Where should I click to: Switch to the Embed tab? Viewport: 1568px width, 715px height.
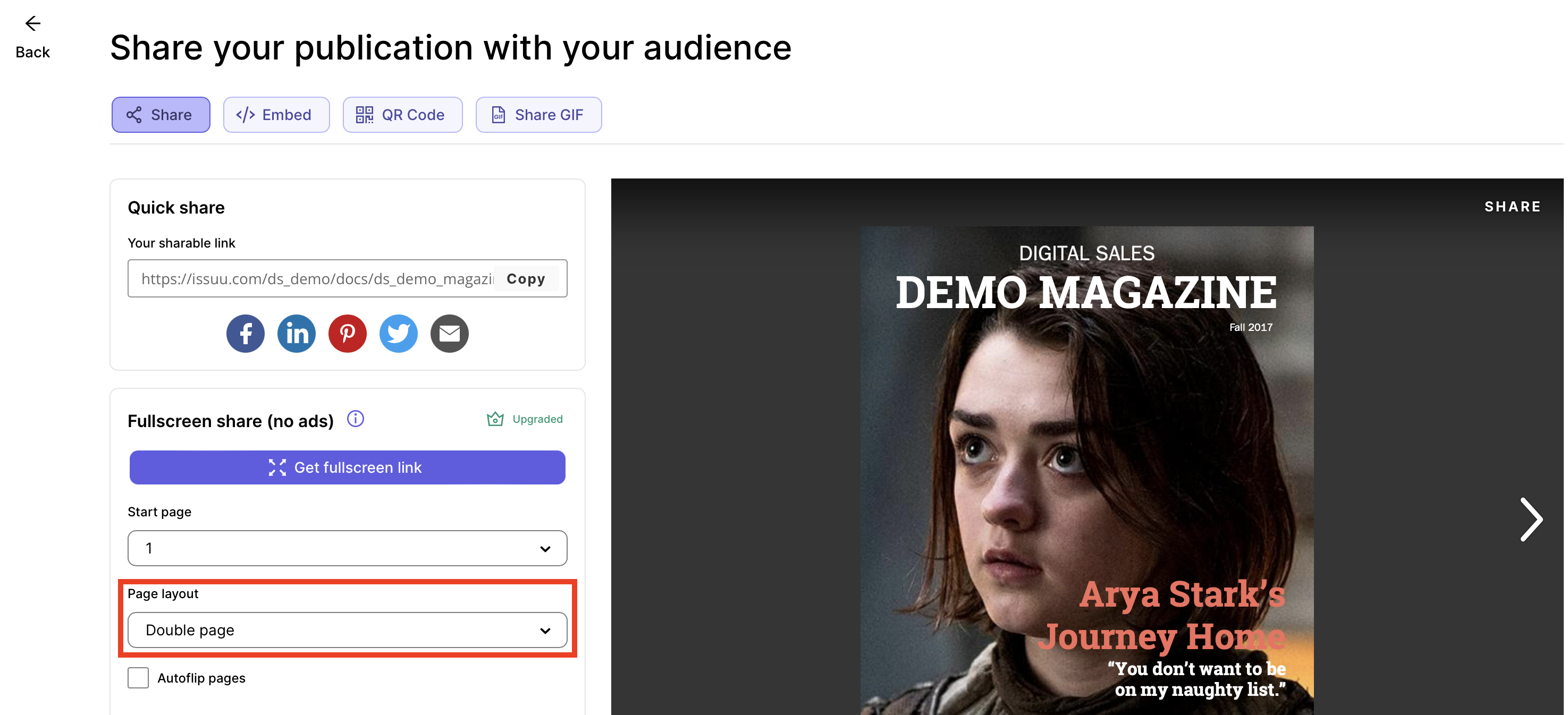(276, 114)
